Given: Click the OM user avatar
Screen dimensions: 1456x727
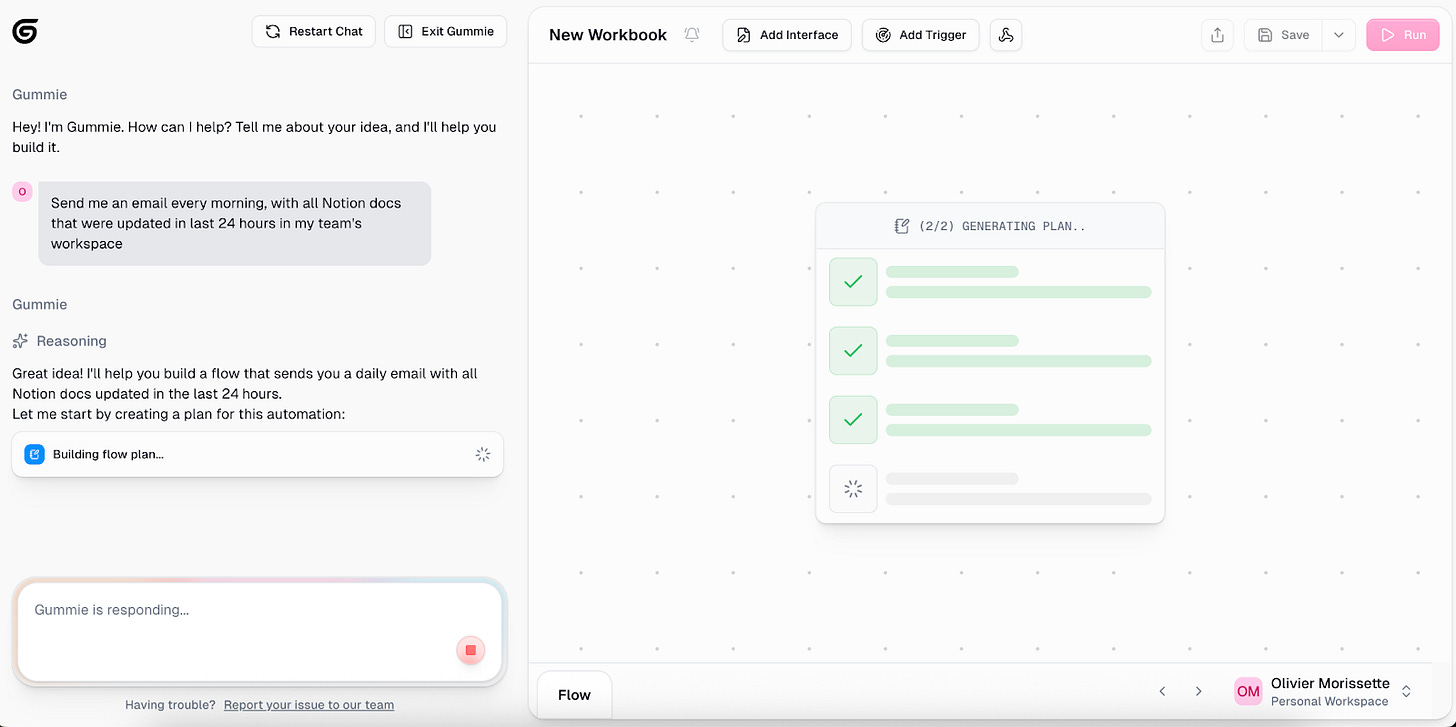Looking at the screenshot, I should (x=1248, y=691).
